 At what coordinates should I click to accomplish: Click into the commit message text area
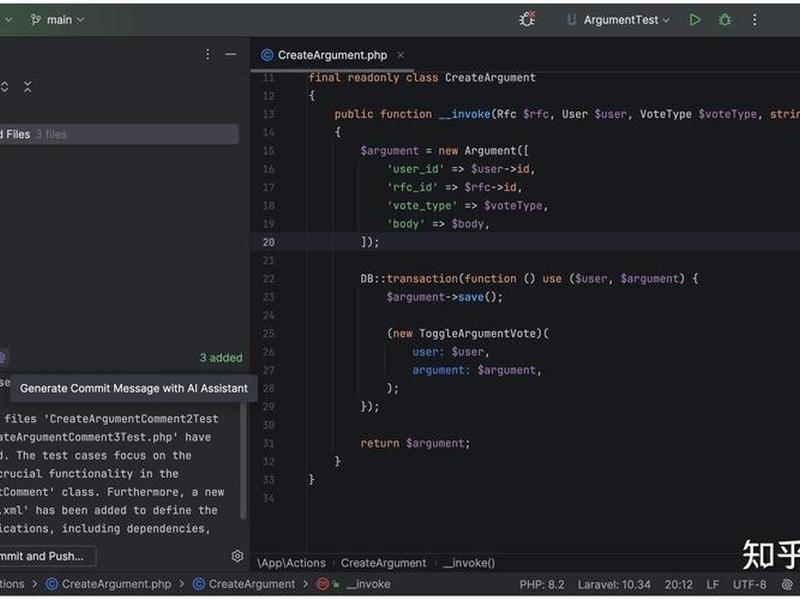117,473
